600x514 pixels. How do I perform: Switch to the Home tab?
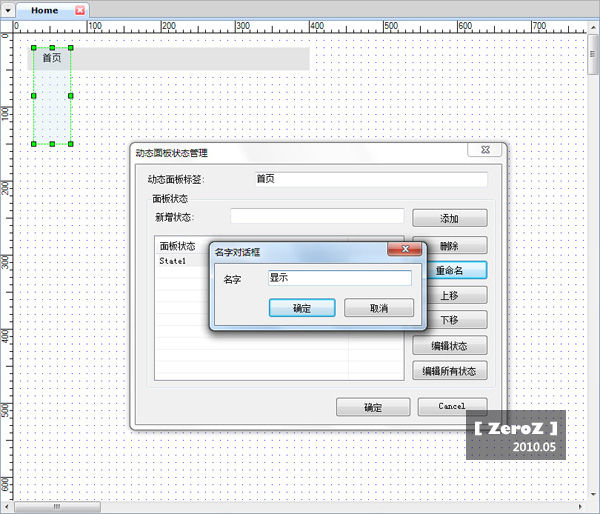[x=44, y=10]
